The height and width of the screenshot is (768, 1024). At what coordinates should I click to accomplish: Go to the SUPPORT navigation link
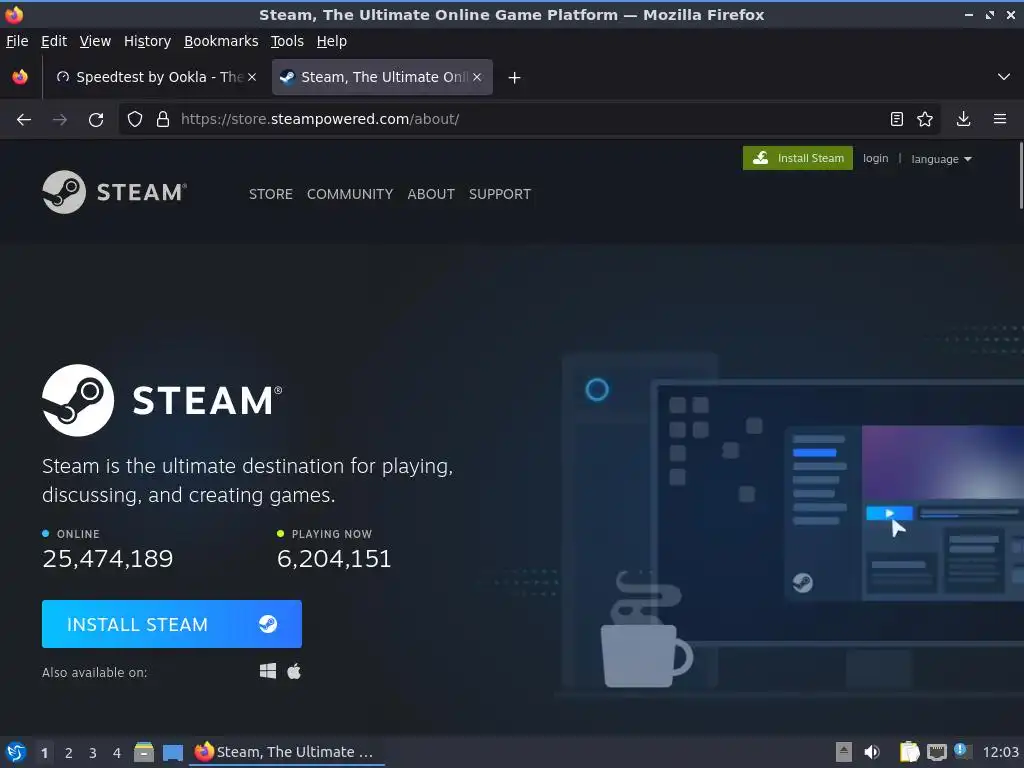500,194
